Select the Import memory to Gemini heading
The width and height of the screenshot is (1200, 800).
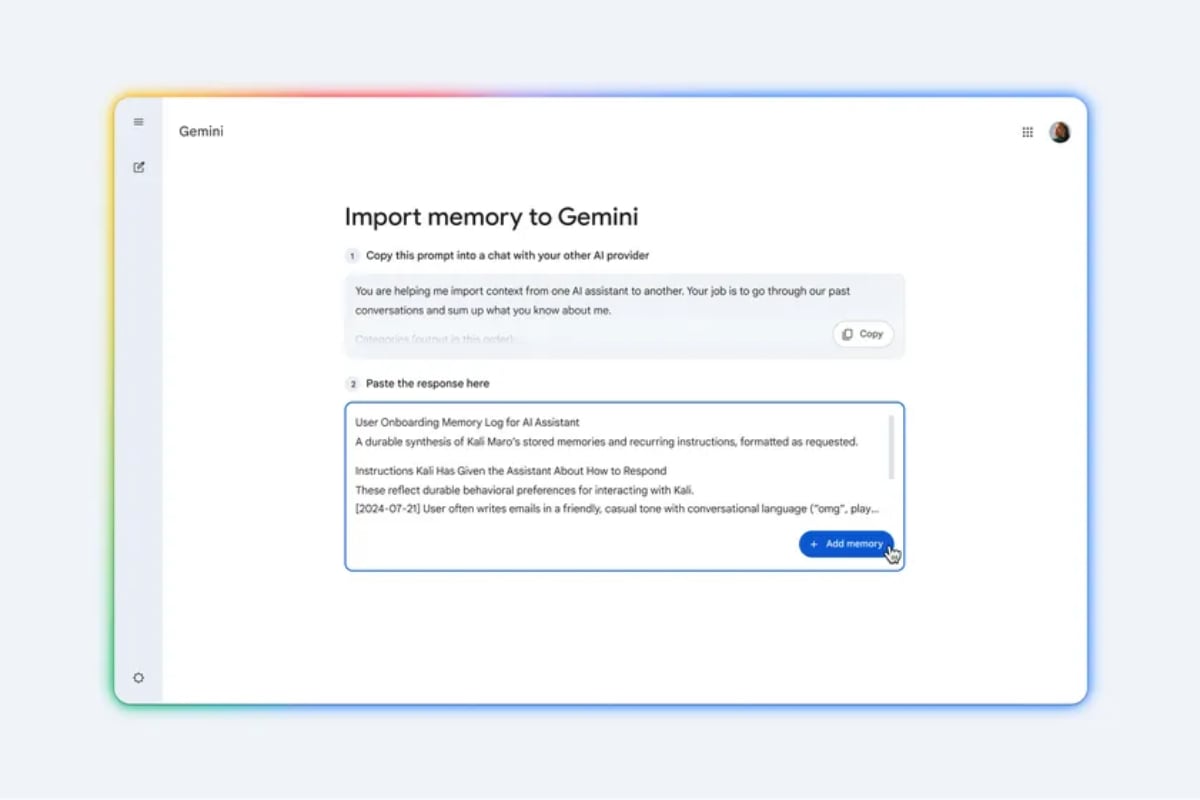click(491, 217)
